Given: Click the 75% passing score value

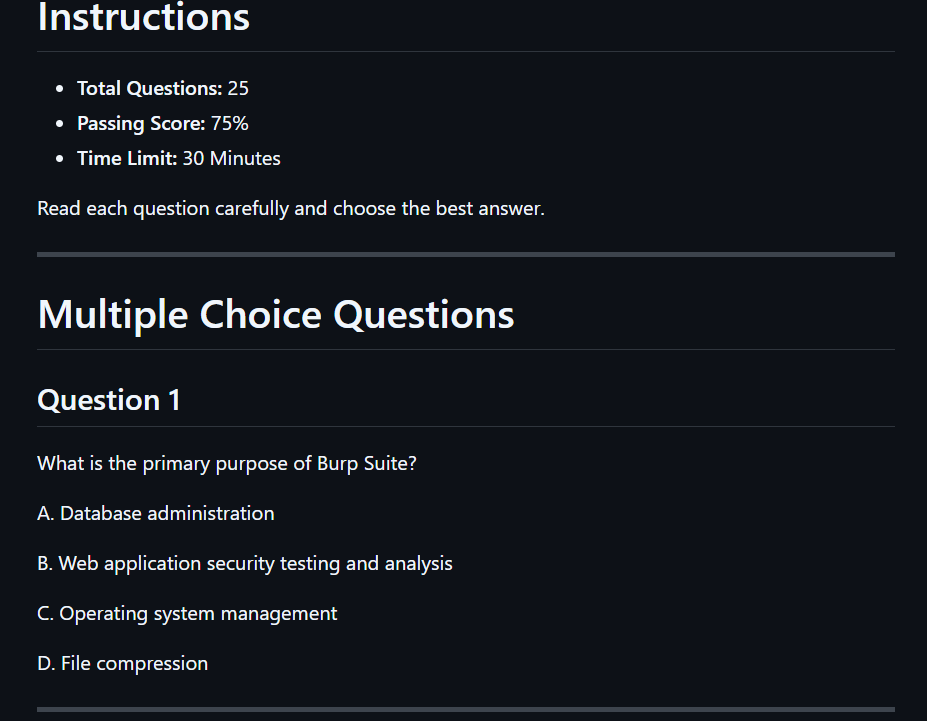Looking at the screenshot, I should coord(229,123).
